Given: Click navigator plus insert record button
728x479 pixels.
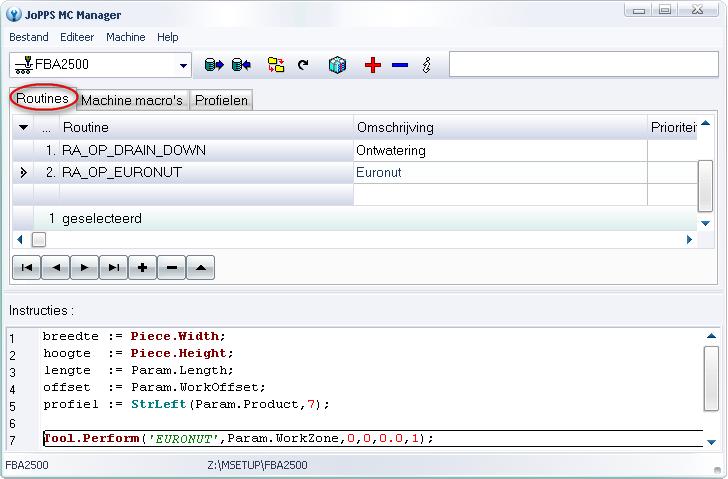Looking at the screenshot, I should 143,267.
